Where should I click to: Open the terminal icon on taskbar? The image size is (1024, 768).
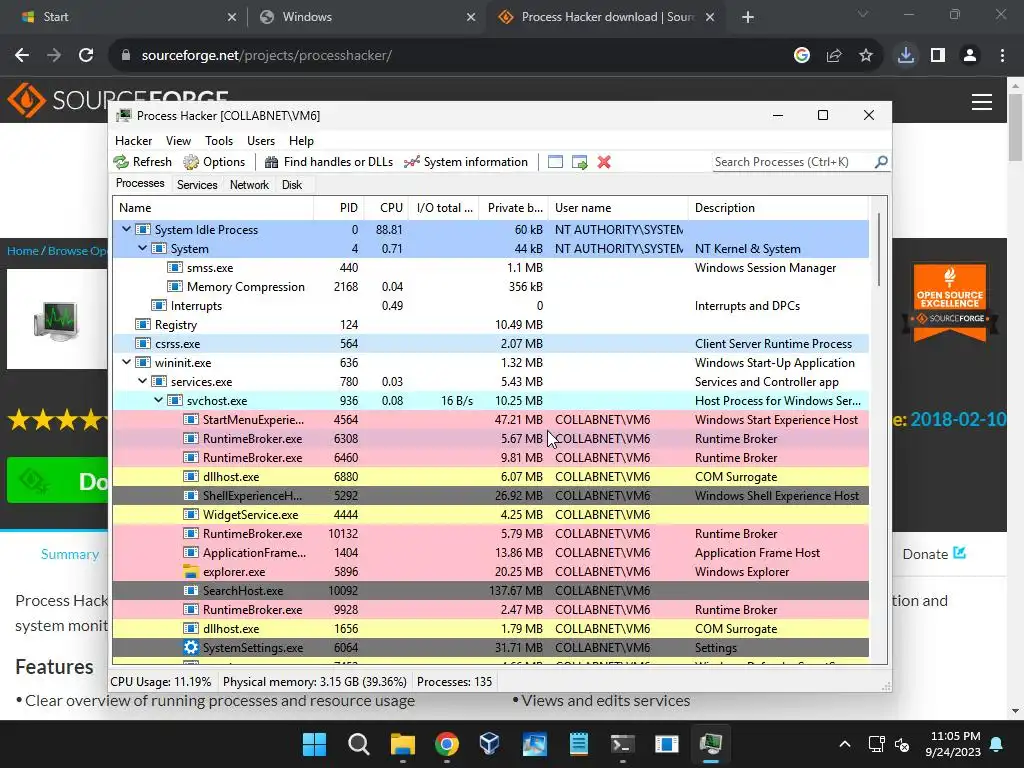coord(622,744)
